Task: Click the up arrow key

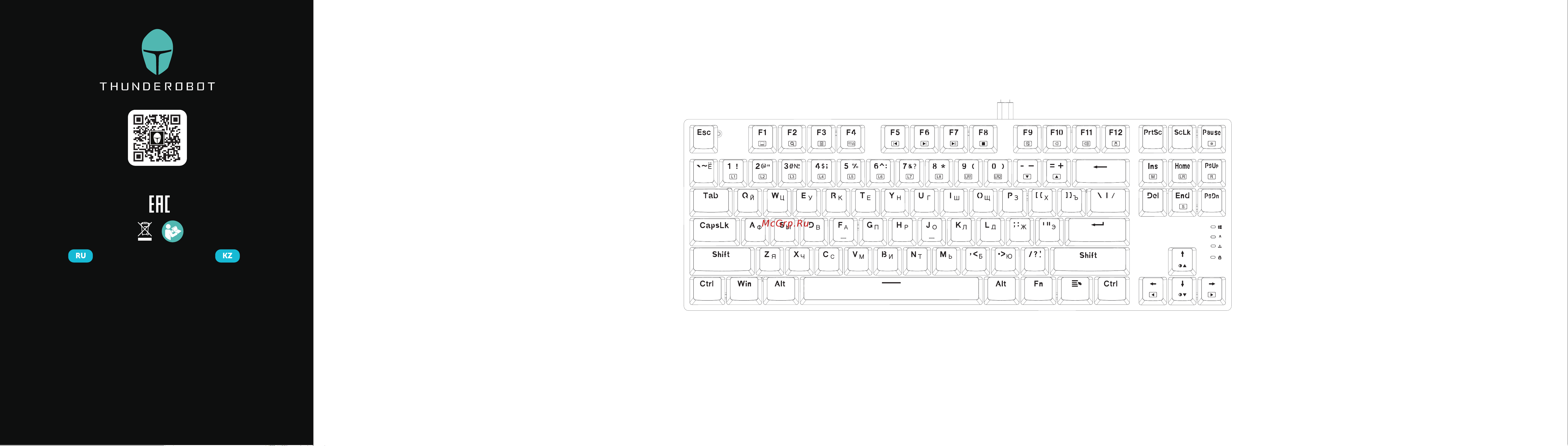Action: 1182,261
